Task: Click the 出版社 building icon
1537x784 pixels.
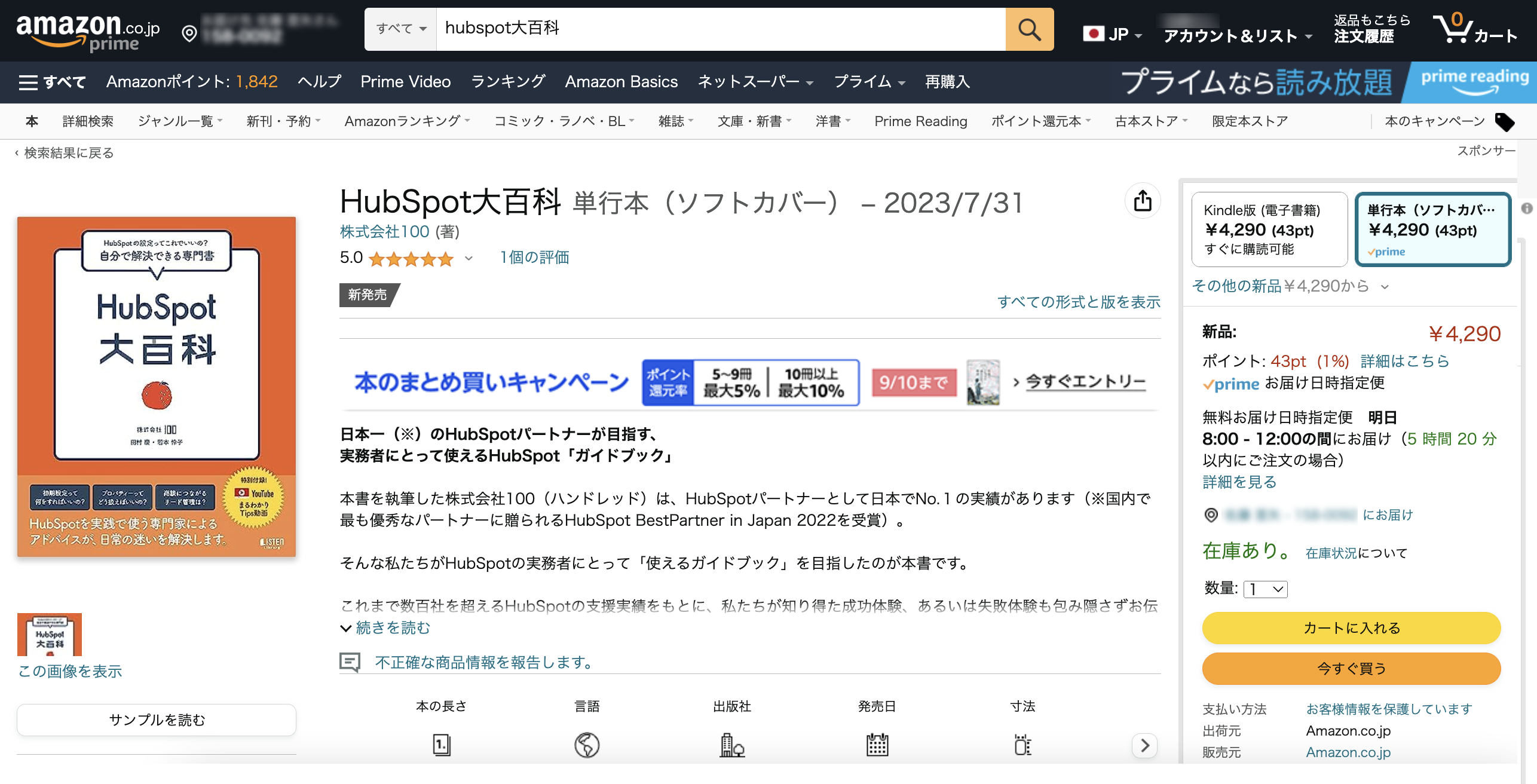Action: click(x=731, y=745)
